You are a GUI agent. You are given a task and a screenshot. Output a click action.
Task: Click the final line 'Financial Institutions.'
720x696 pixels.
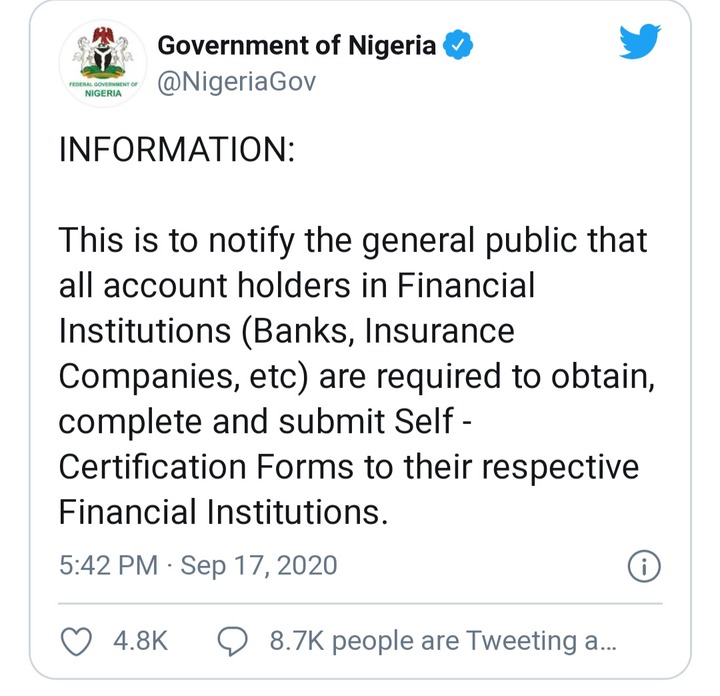222,511
